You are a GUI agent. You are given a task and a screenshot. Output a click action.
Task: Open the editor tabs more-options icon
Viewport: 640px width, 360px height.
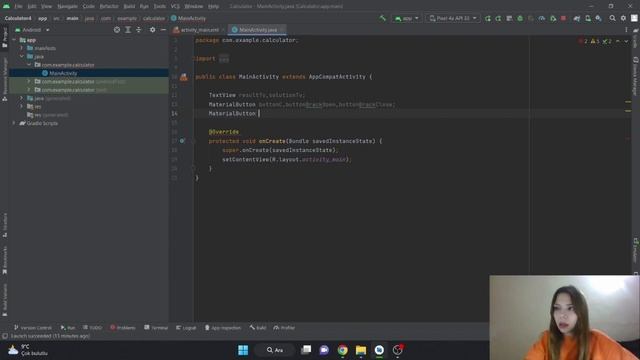pos(626,30)
